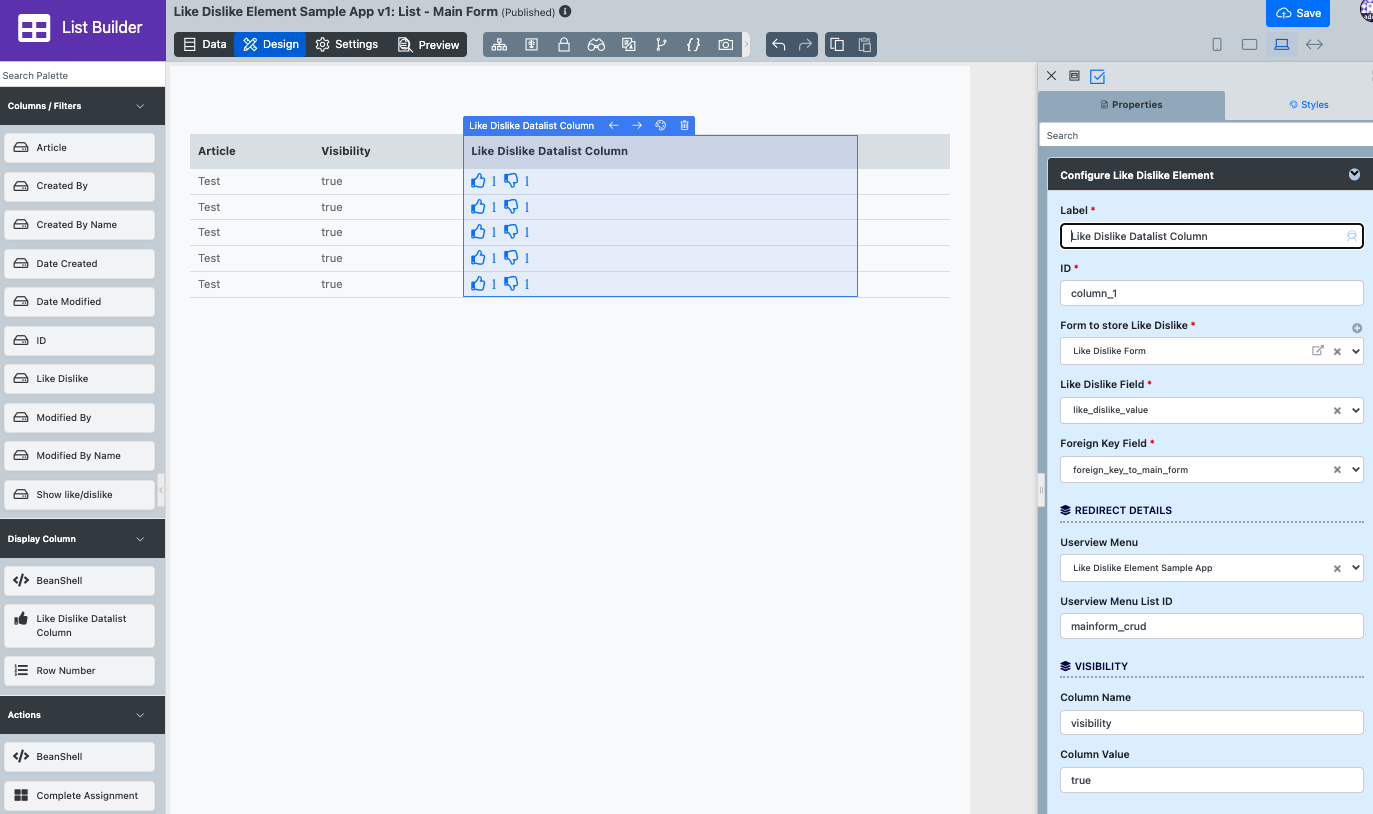Click the undo arrow in toolbar
The height and width of the screenshot is (814, 1373).
(x=779, y=45)
